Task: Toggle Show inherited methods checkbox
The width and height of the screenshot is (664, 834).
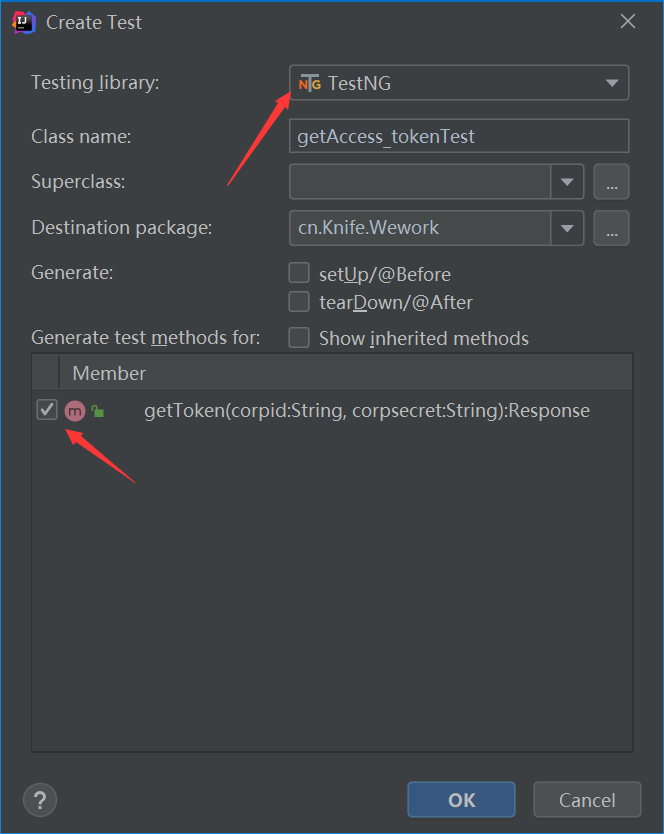Action: (x=299, y=338)
